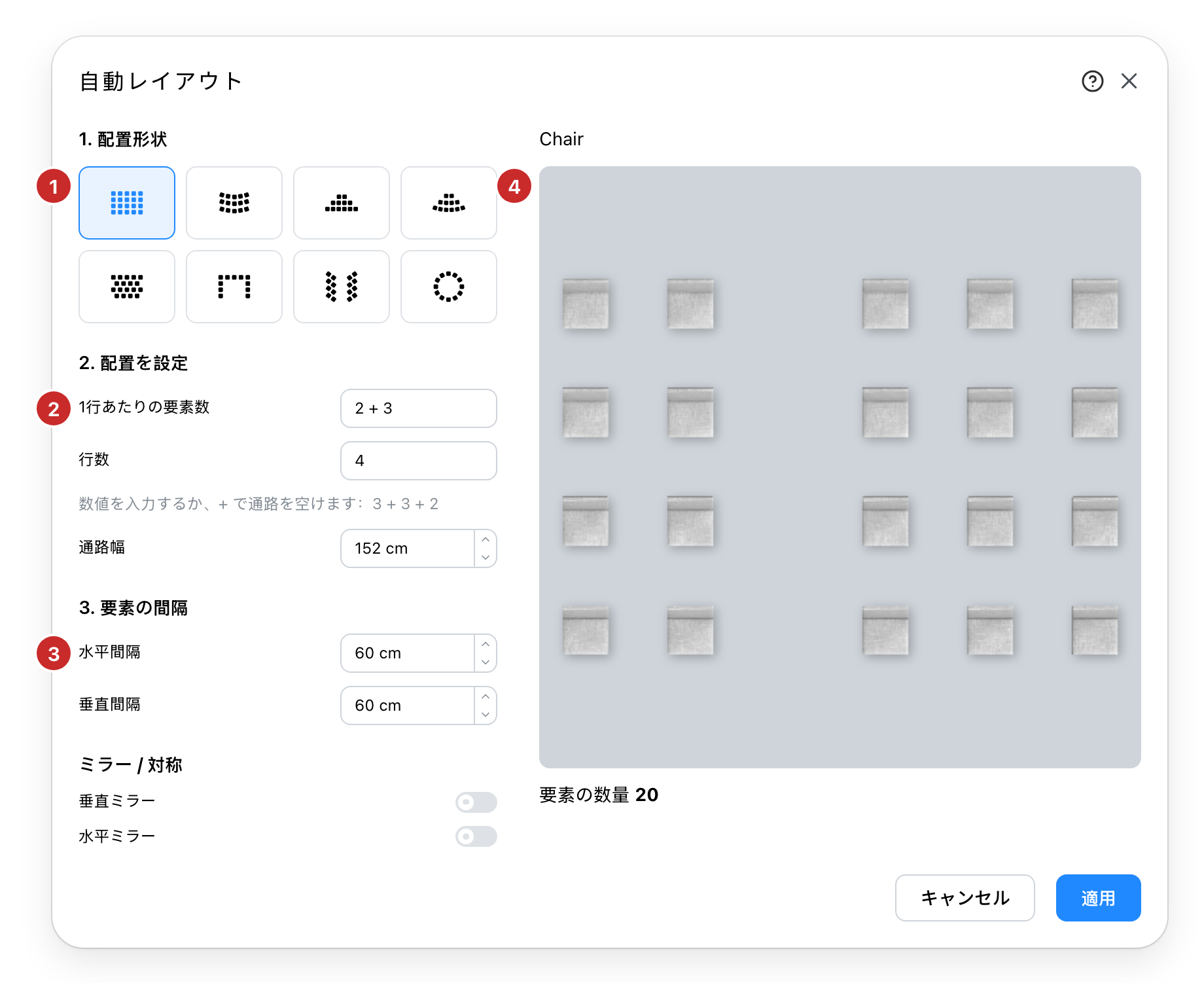Increase the 通路幅 value
1204x983 pixels.
point(486,539)
